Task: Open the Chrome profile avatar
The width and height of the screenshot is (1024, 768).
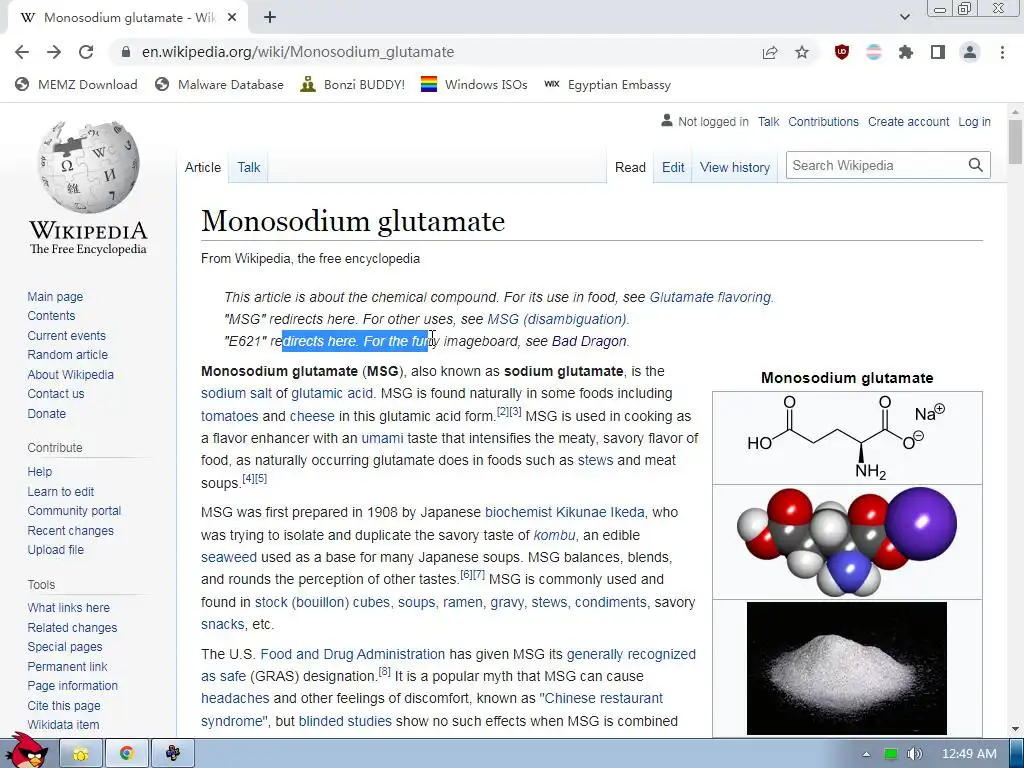Action: (970, 52)
